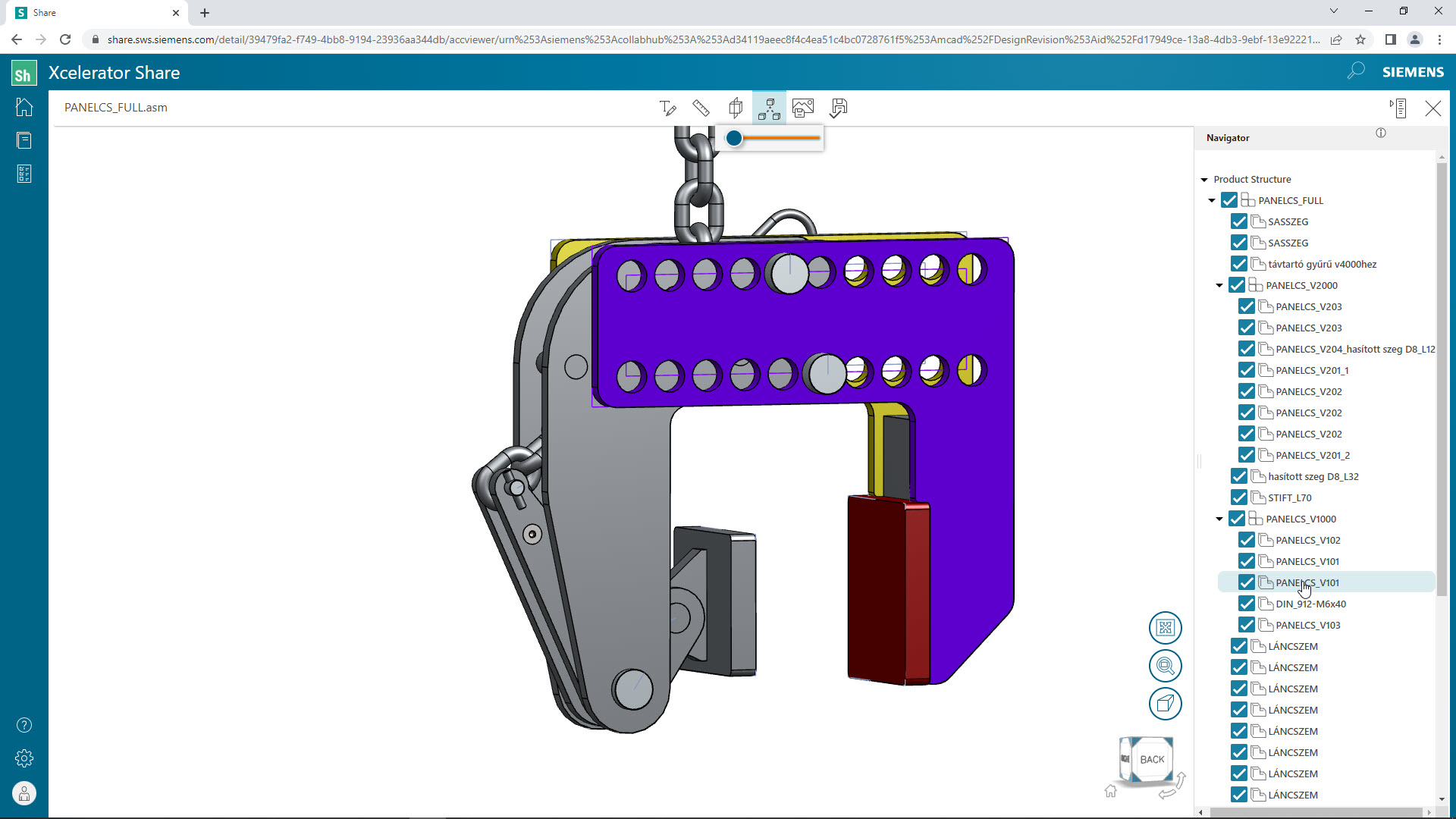Select hasított szeg D8_L32 in the tree
Viewport: 1456px width, 819px height.
(1313, 476)
